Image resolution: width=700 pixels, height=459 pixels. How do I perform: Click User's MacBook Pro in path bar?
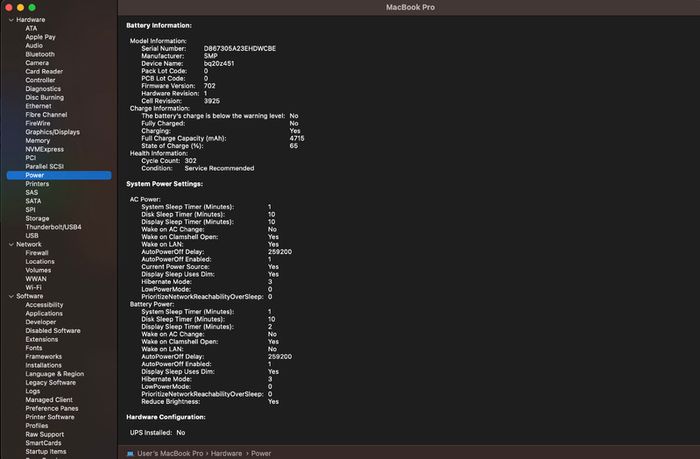pos(170,453)
